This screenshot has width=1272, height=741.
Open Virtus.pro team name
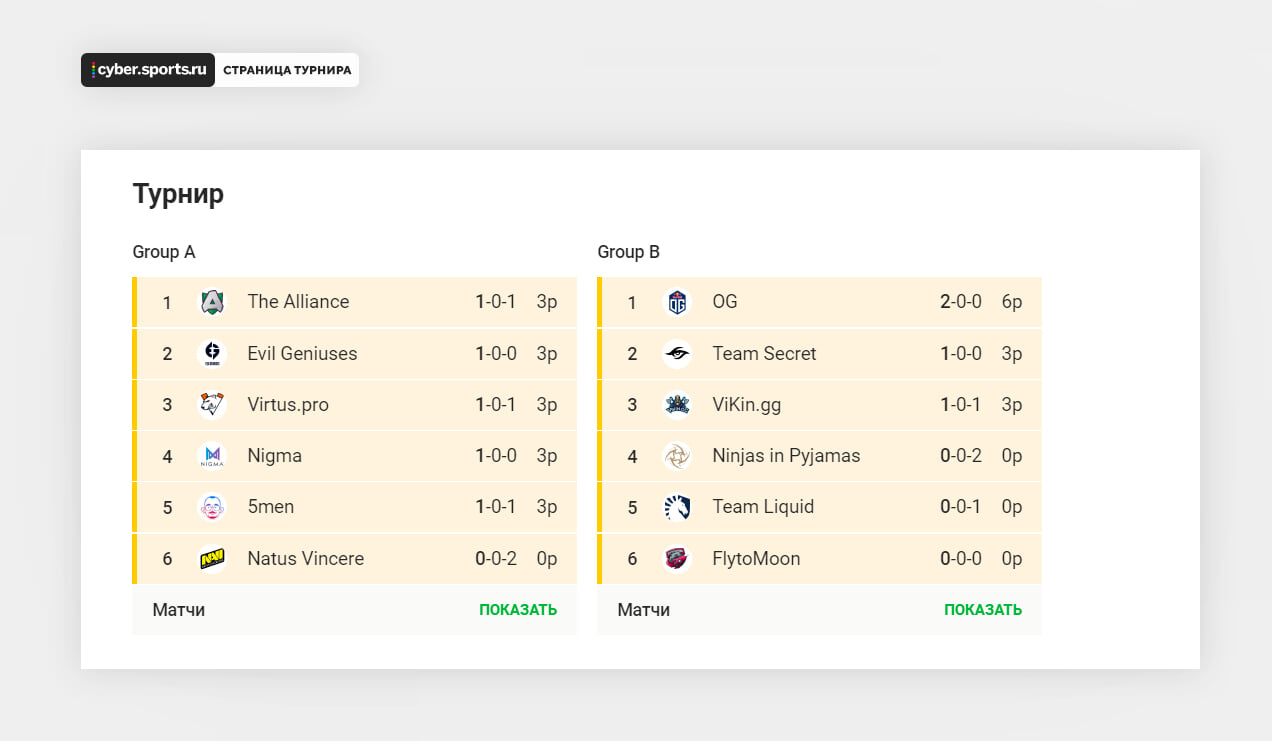[x=288, y=405]
